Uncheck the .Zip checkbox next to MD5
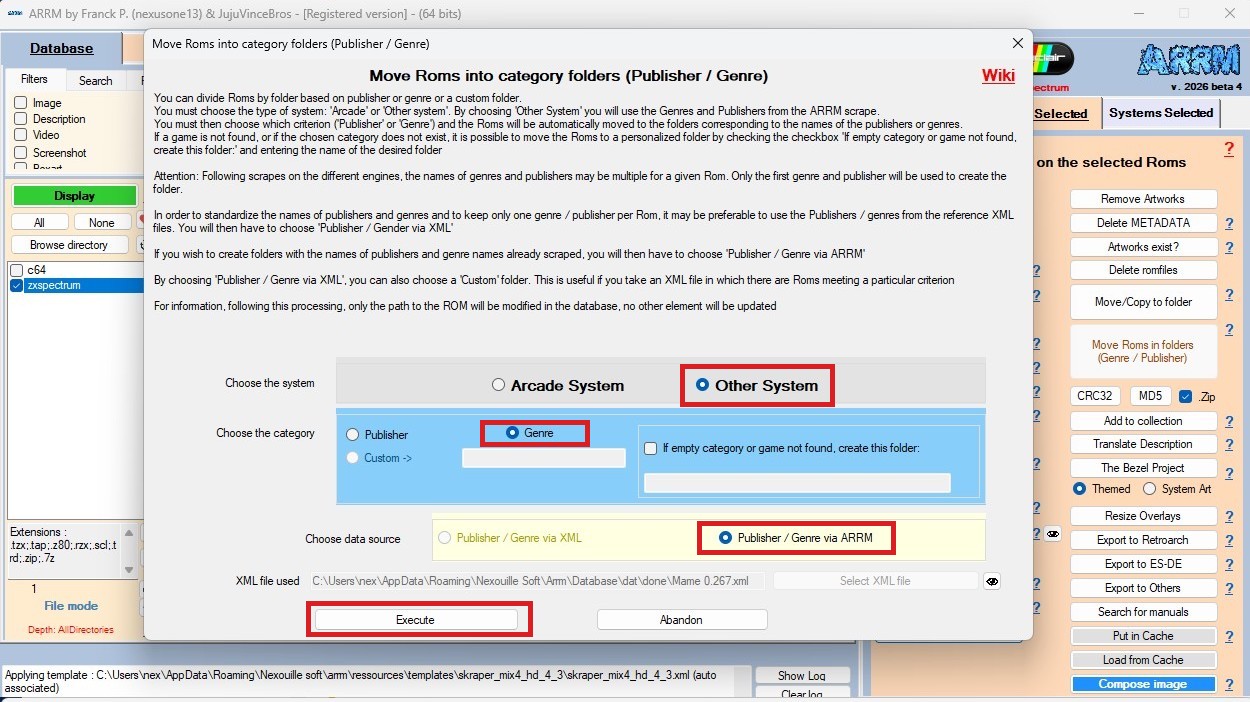Viewport: 1250px width, 702px height. pyautogui.click(x=1186, y=396)
